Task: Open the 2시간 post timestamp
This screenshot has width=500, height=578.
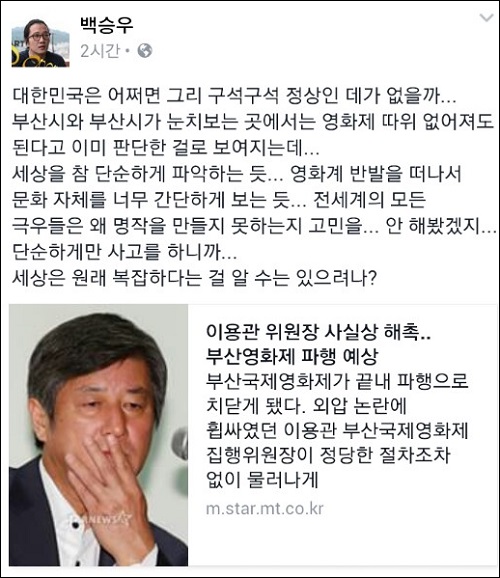Action: 100,51
